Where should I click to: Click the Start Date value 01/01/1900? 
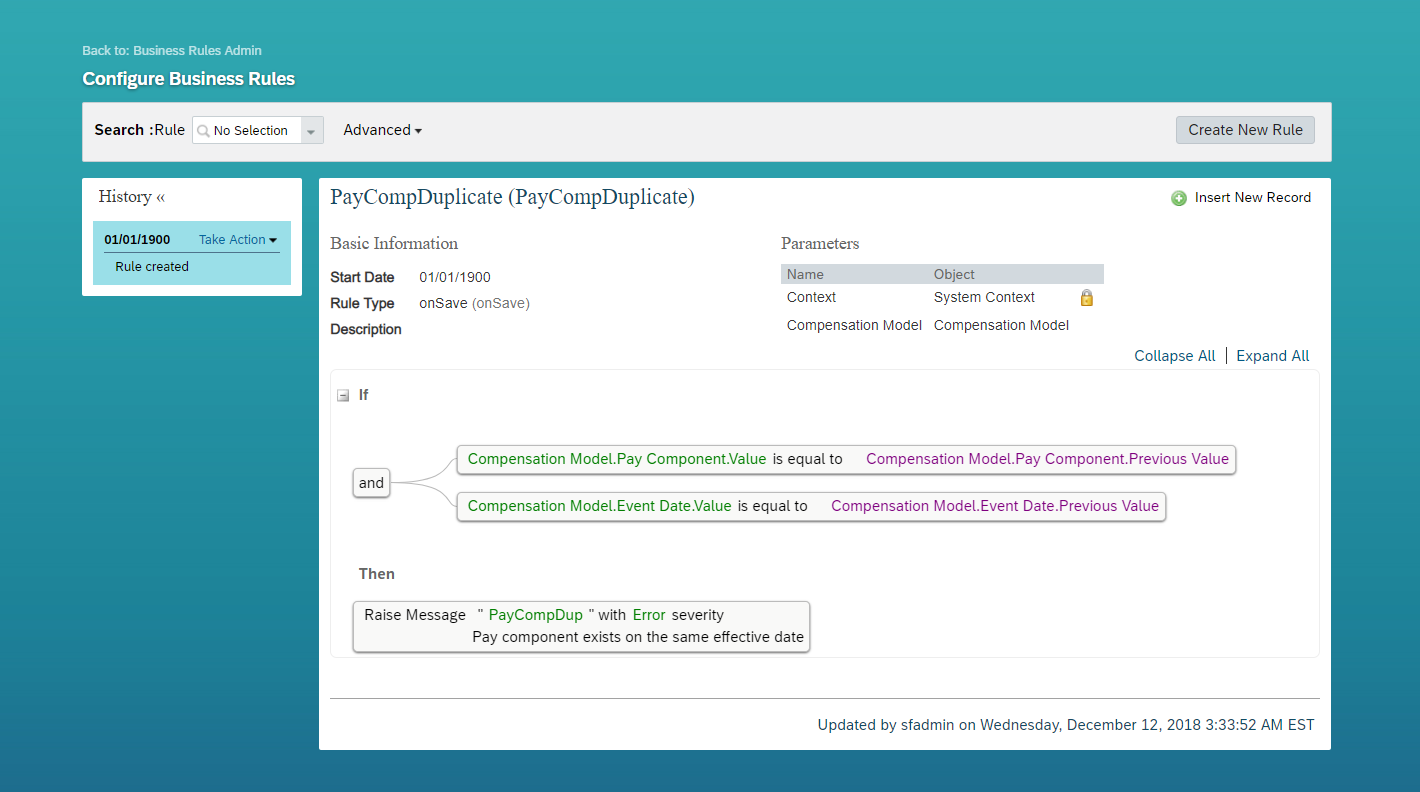coord(455,277)
